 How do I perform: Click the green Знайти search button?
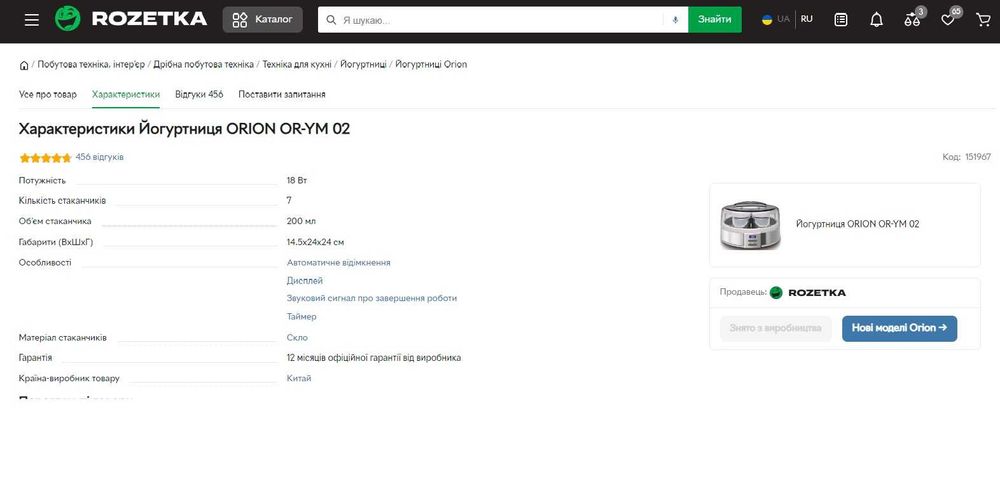pyautogui.click(x=715, y=20)
